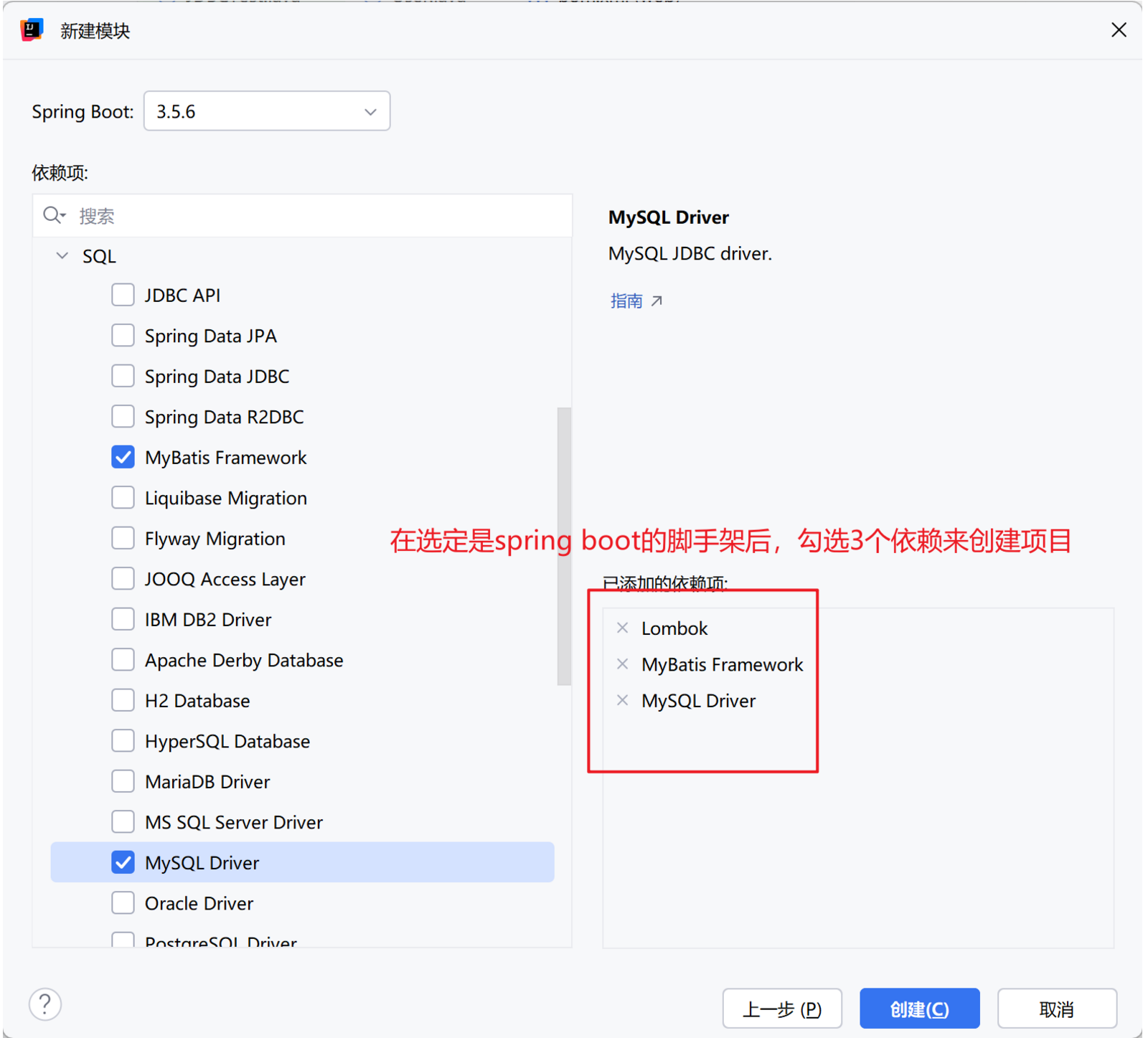Uncheck MyBatis Framework checkbox
This screenshot has width=1148, height=1038.
(123, 457)
